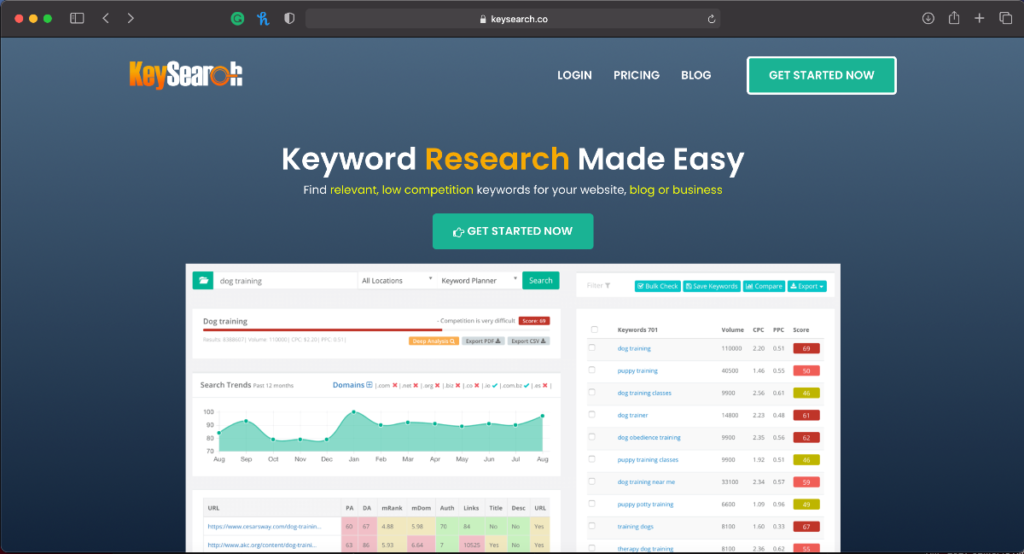Viewport: 1024px width, 554px height.
Task: Go forward with the Safari forward arrow
Action: (x=131, y=18)
